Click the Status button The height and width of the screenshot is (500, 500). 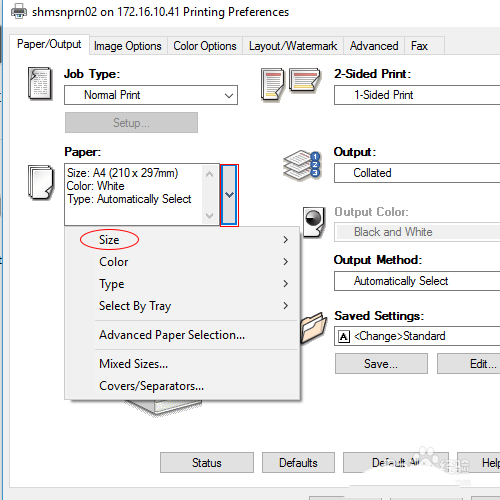[207, 462]
